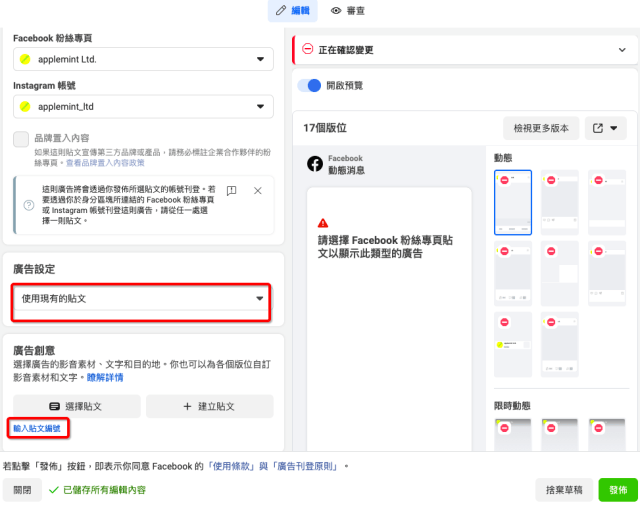Viewport: 640px width, 505px height.
Task: Click the 關閉 button
Action: (x=22, y=490)
